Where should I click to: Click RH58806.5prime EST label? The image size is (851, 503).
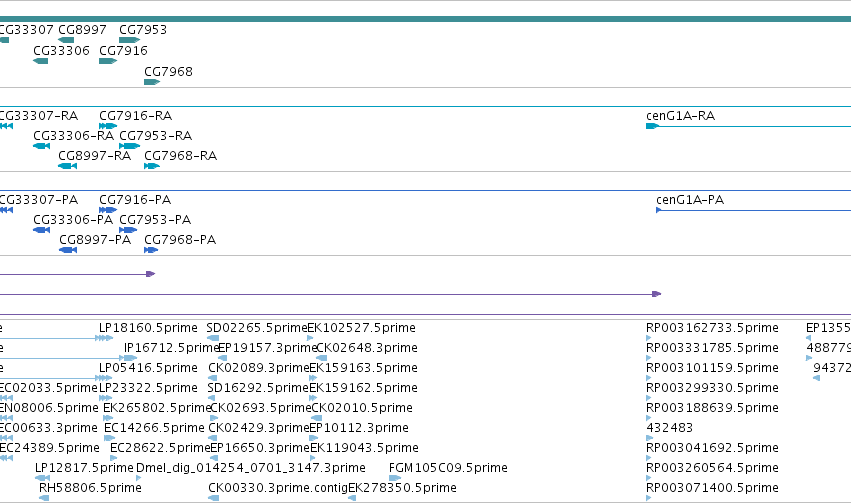(90, 488)
